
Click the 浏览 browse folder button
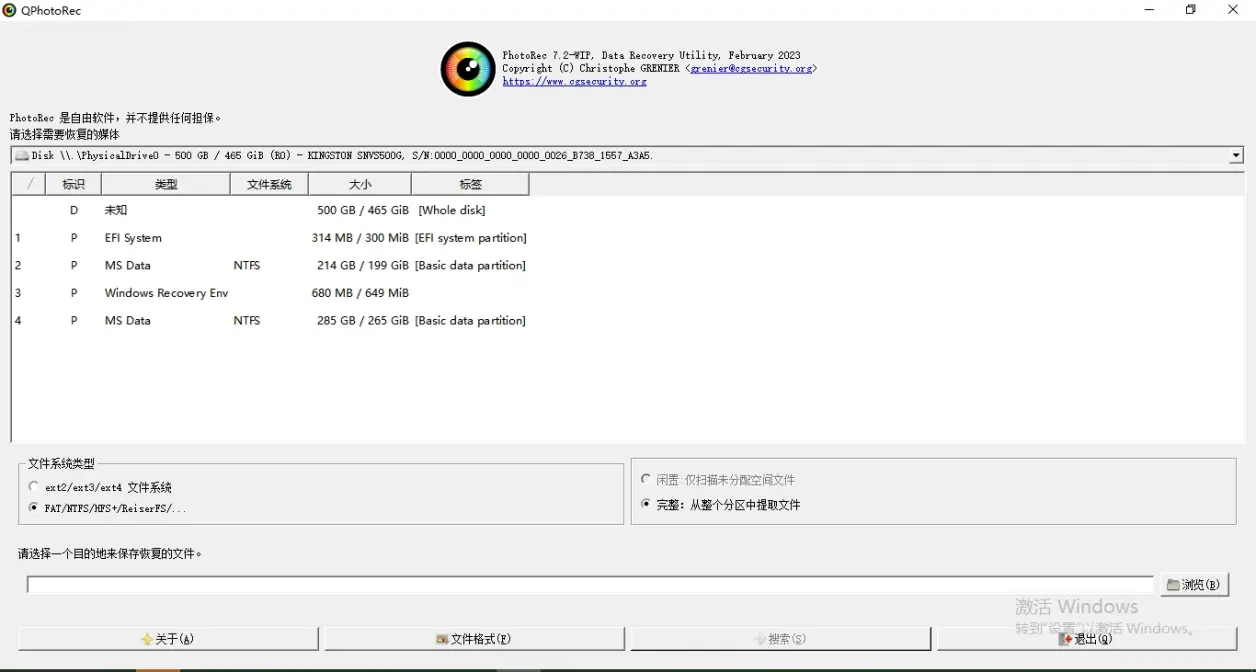[x=1194, y=585]
